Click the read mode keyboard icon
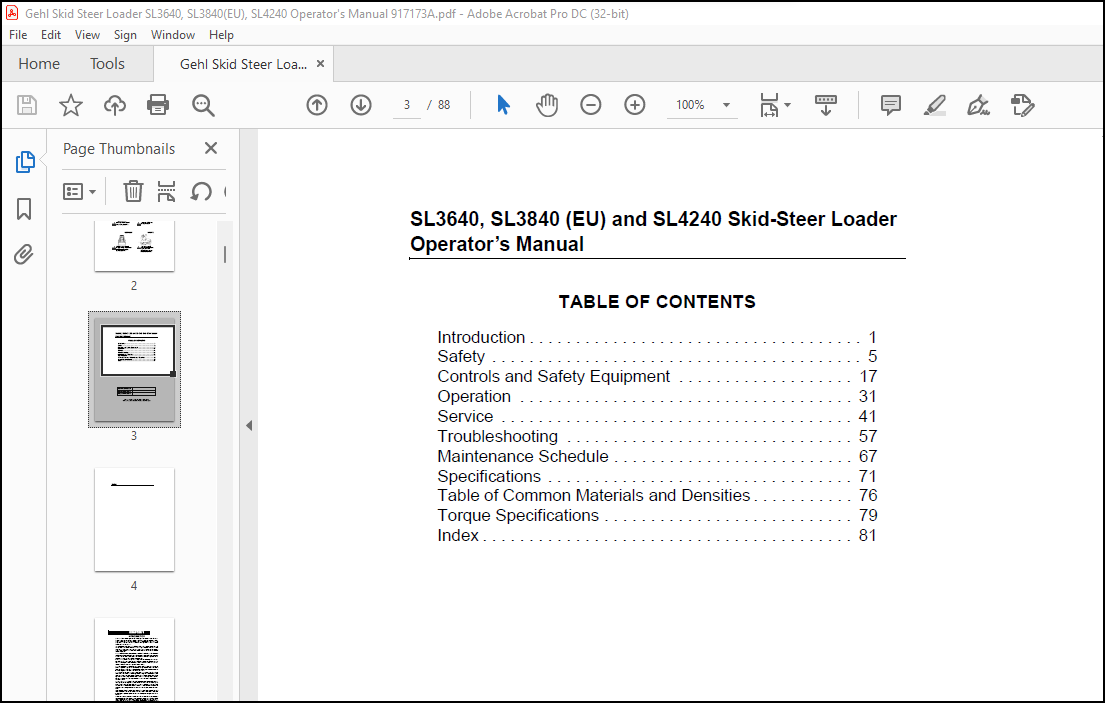 pyautogui.click(x=826, y=105)
